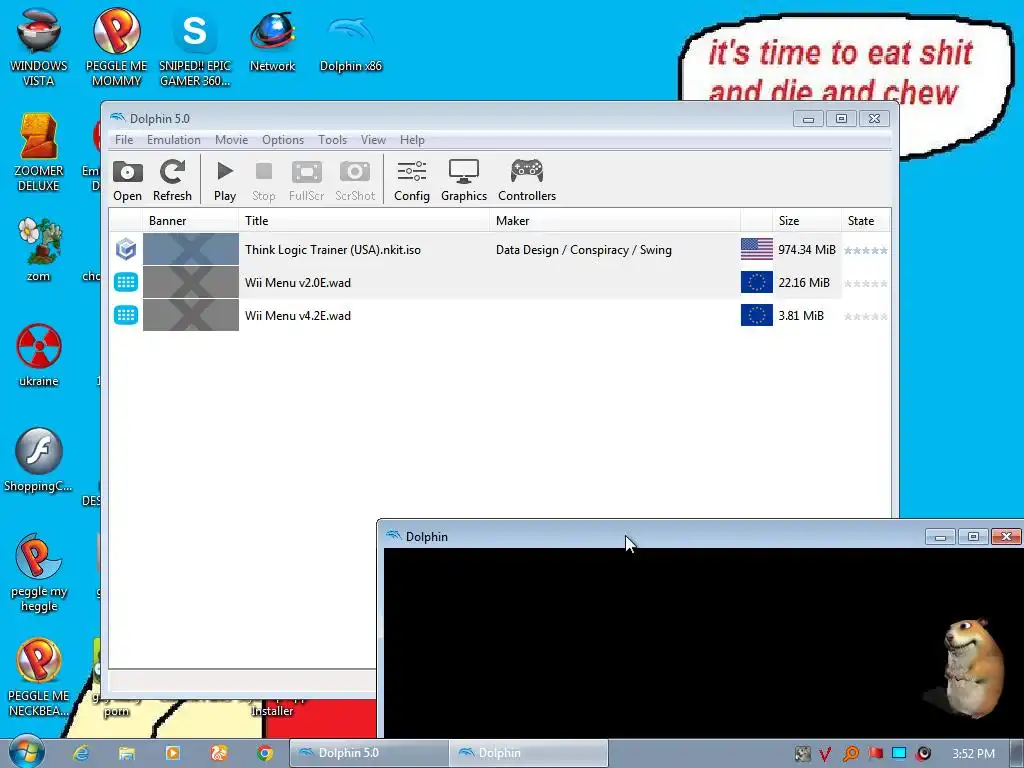Click the 22.16 MiB size cell
Image resolution: width=1024 pixels, height=768 pixels.
804,283
